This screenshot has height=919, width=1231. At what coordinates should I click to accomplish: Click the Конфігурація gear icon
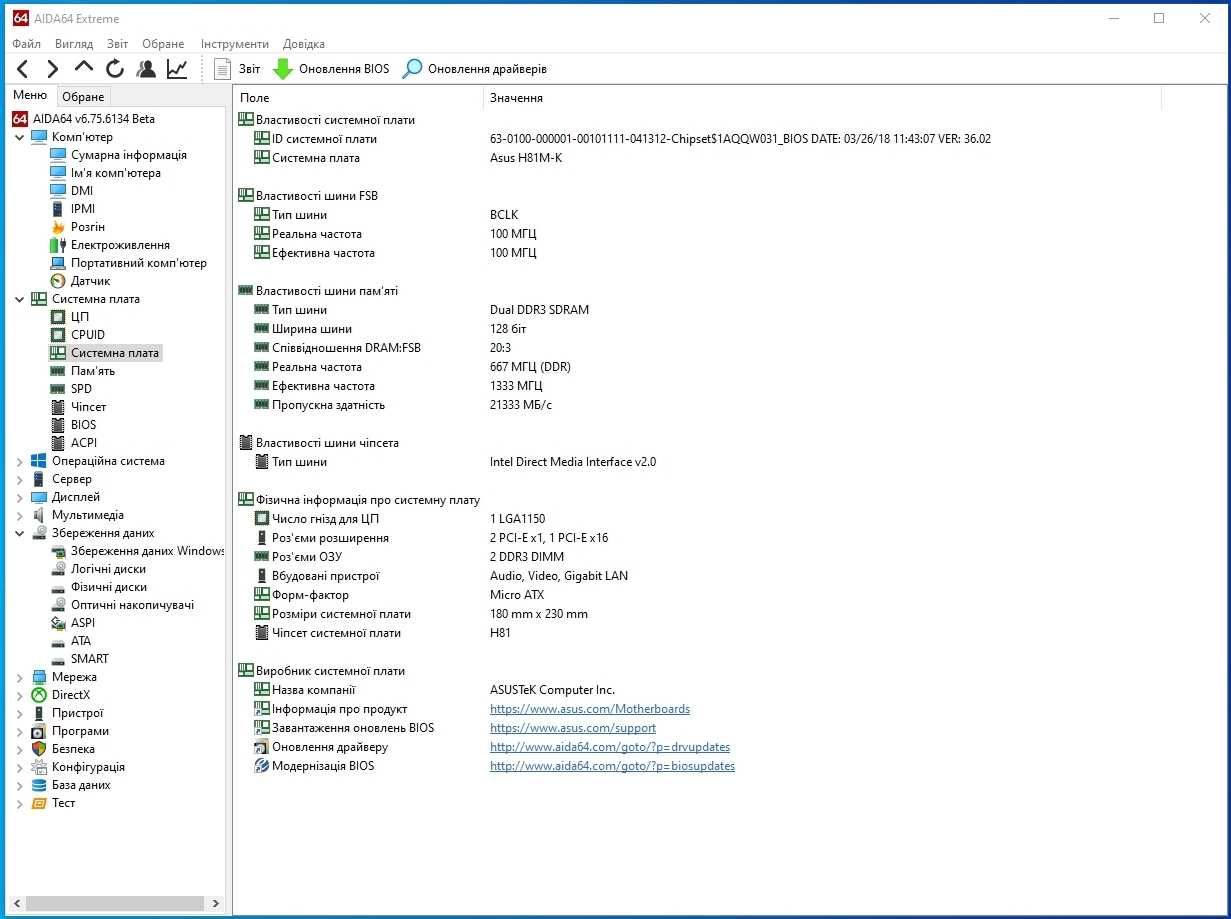pyautogui.click(x=39, y=767)
